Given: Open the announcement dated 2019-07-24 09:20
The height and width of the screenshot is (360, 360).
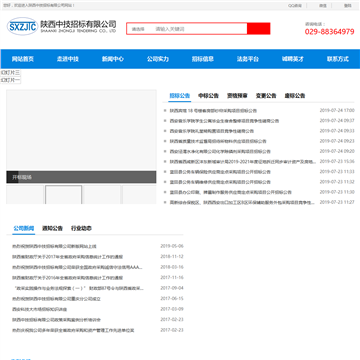Looking at the screenshot, I should tap(220, 151).
